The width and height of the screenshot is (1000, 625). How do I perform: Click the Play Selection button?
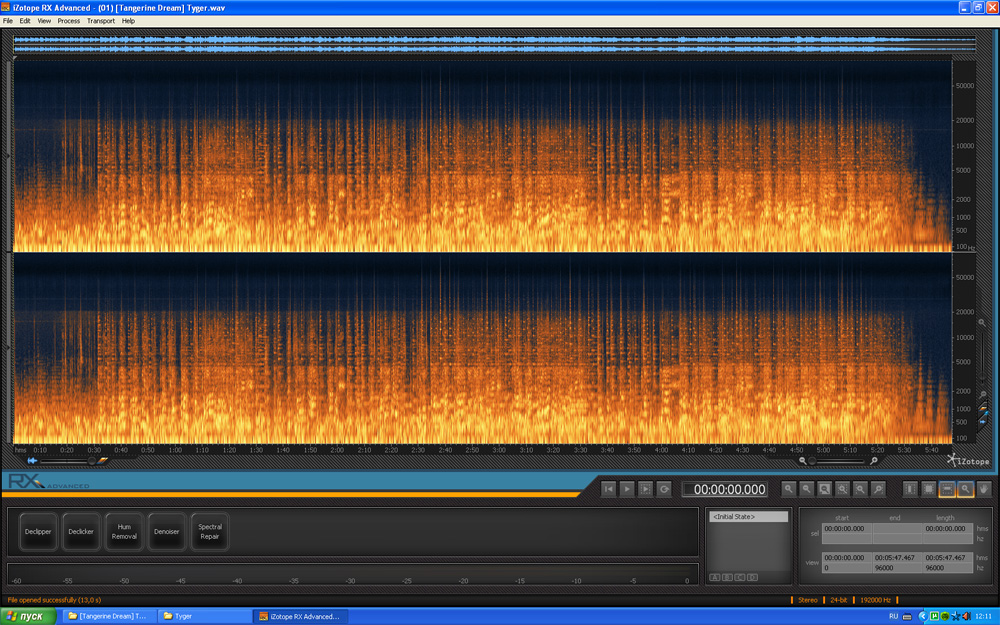click(x=646, y=489)
